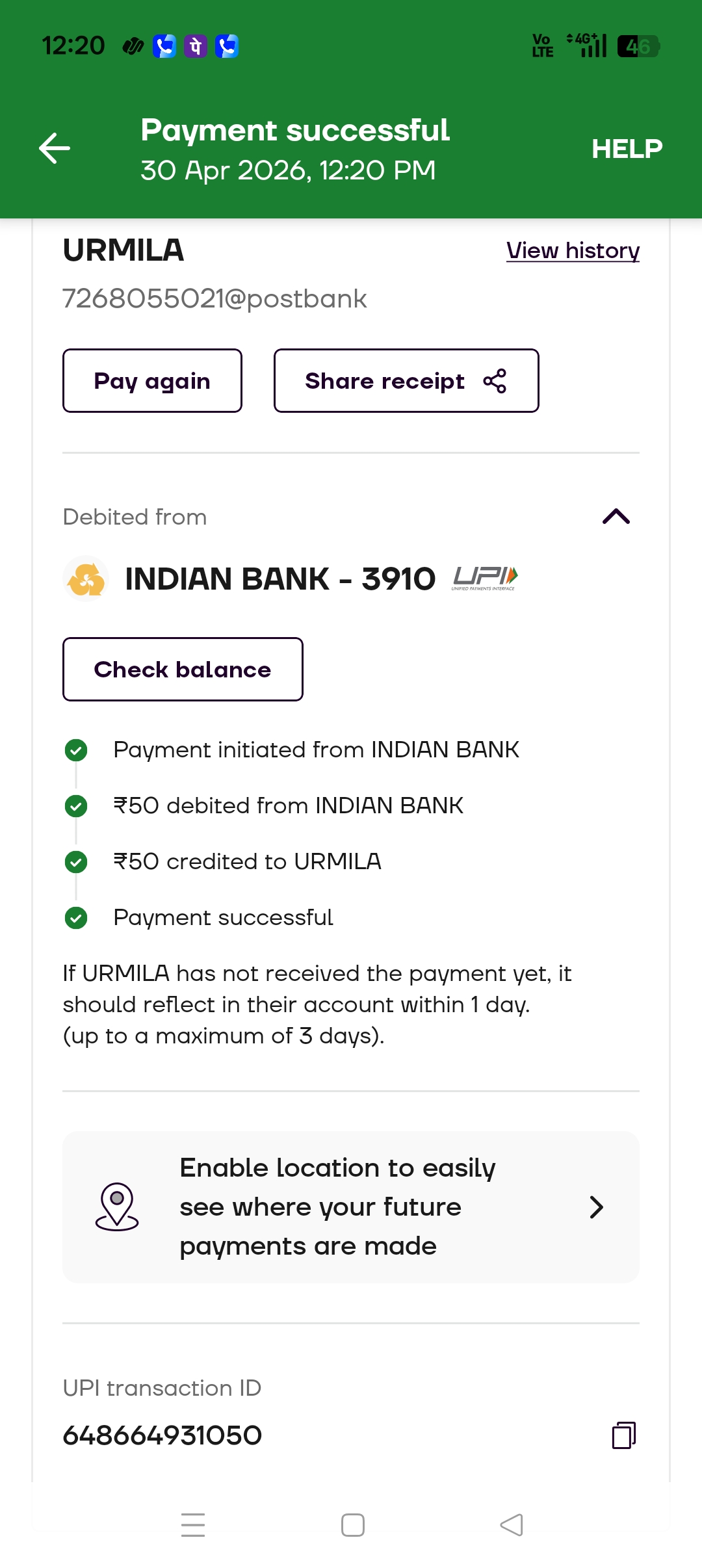Open HELP from the header
Screen dimensions: 702x1568
tap(627, 149)
